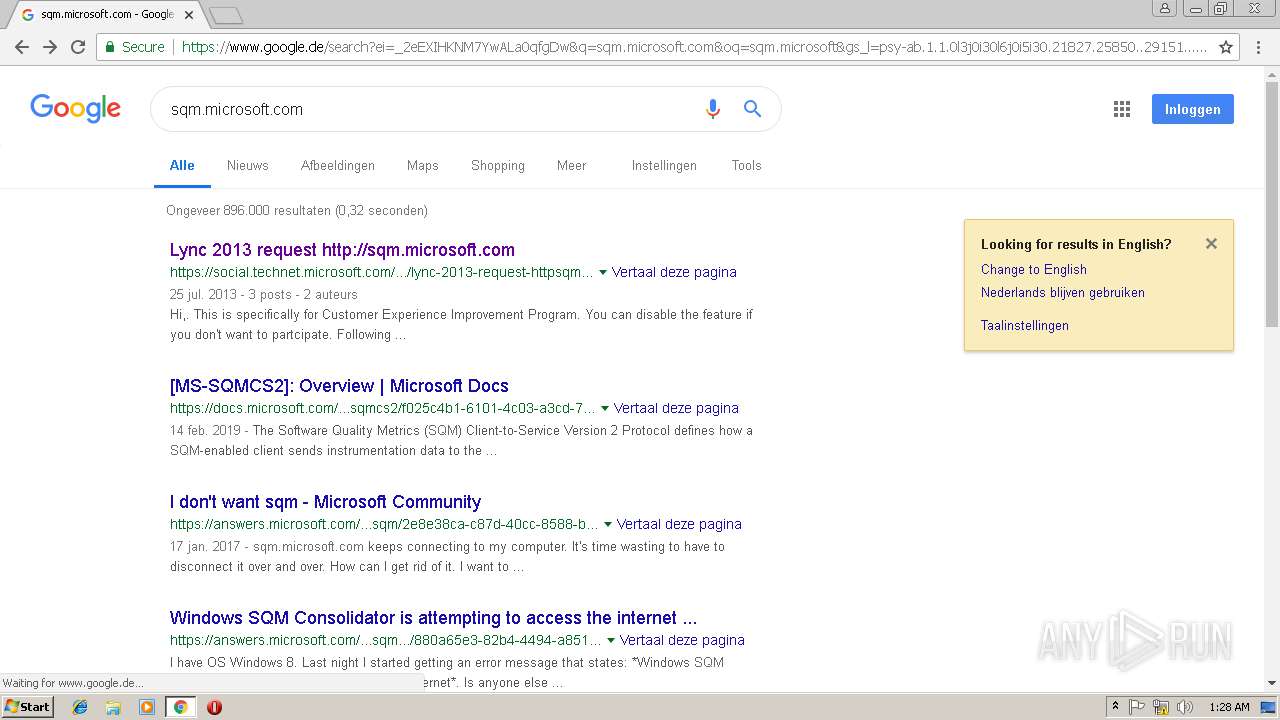Switch to the Alle results tab
This screenshot has width=1280, height=720.
(182, 166)
